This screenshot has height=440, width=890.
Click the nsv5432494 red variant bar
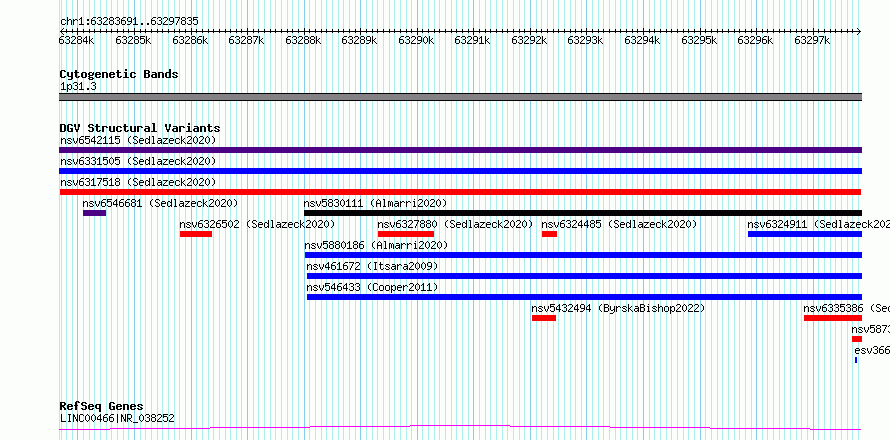544,318
